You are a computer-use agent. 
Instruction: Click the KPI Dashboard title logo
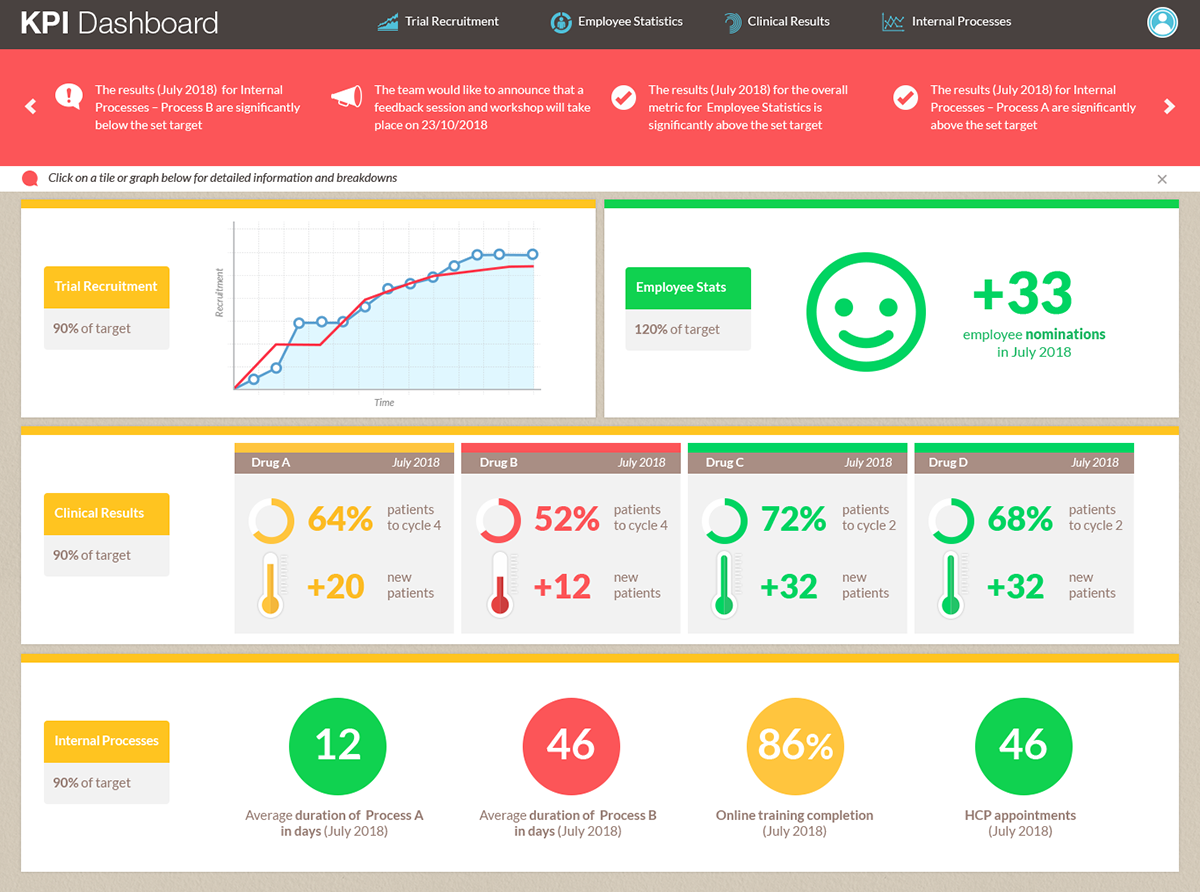119,23
